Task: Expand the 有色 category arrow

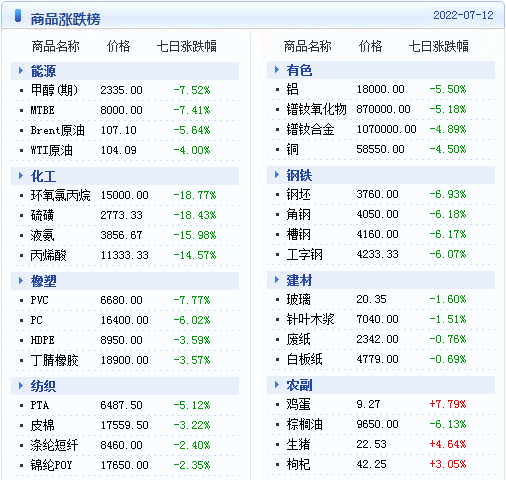Action: point(277,70)
